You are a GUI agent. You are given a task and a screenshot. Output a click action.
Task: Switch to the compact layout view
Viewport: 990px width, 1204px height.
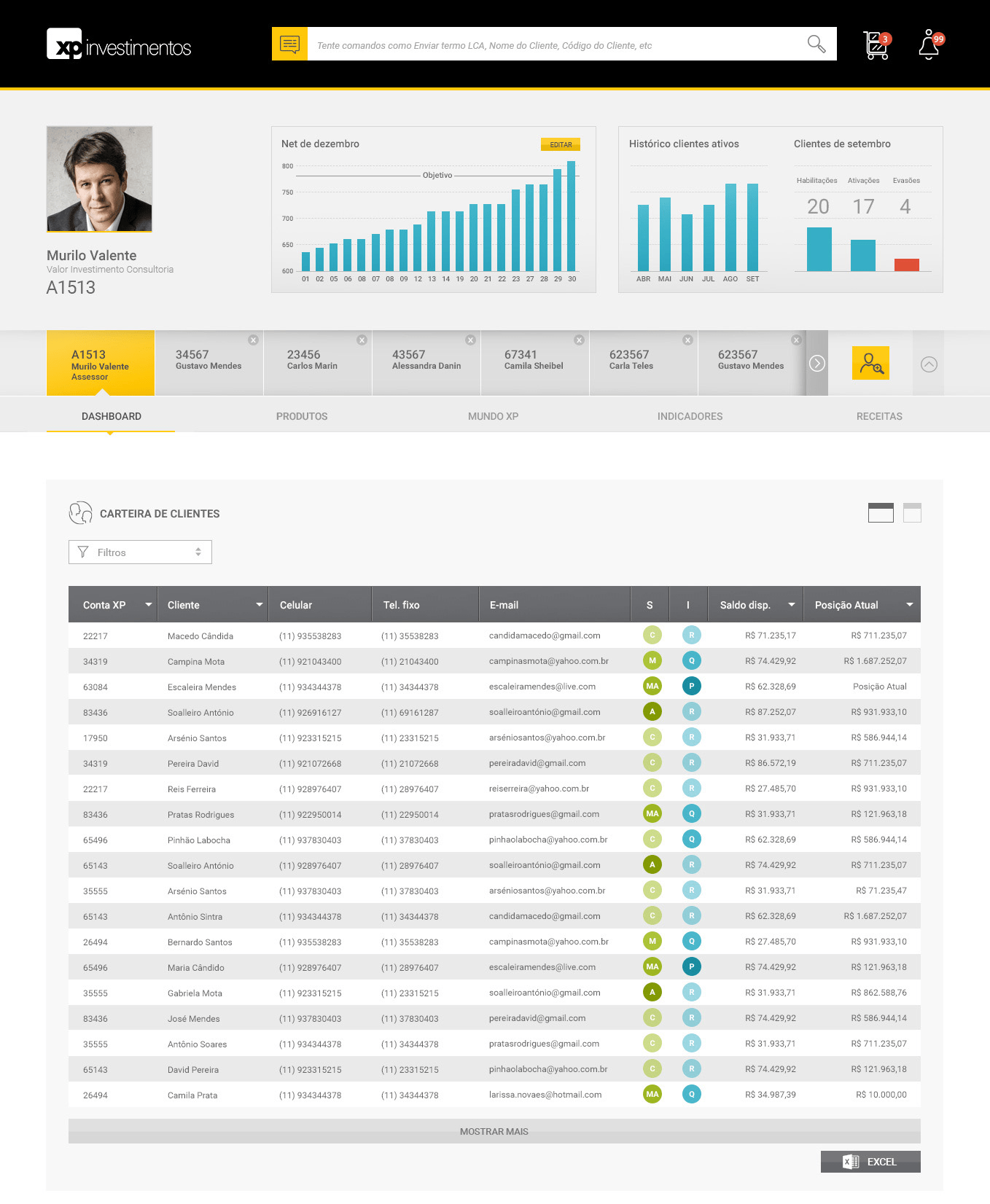click(x=912, y=513)
